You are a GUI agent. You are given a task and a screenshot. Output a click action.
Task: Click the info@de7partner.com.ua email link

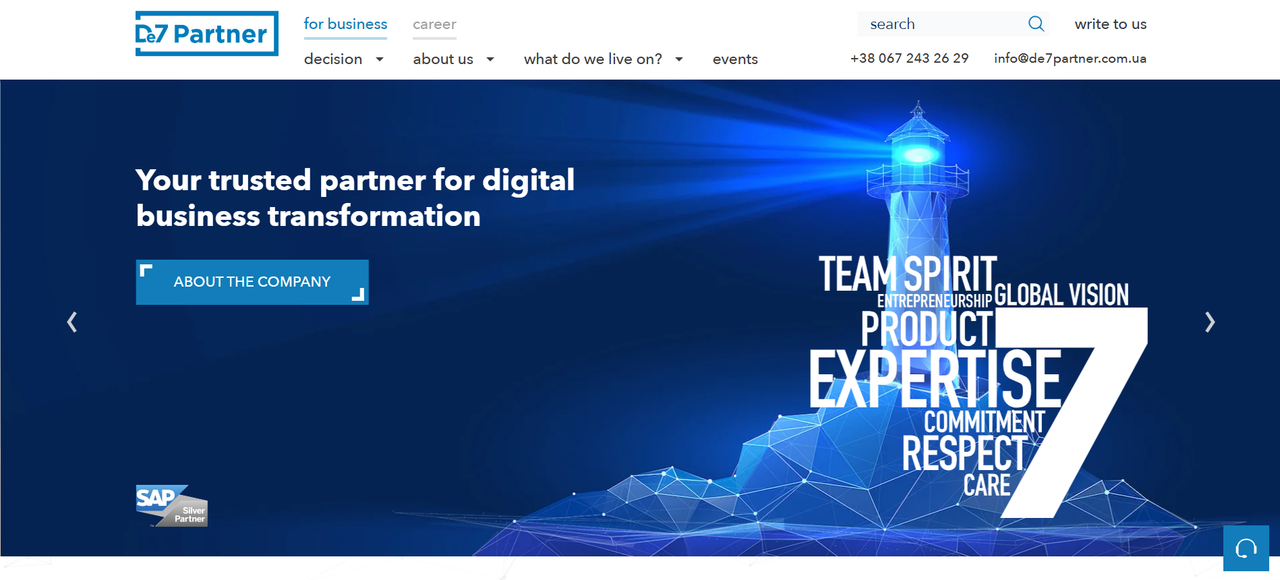(1070, 58)
